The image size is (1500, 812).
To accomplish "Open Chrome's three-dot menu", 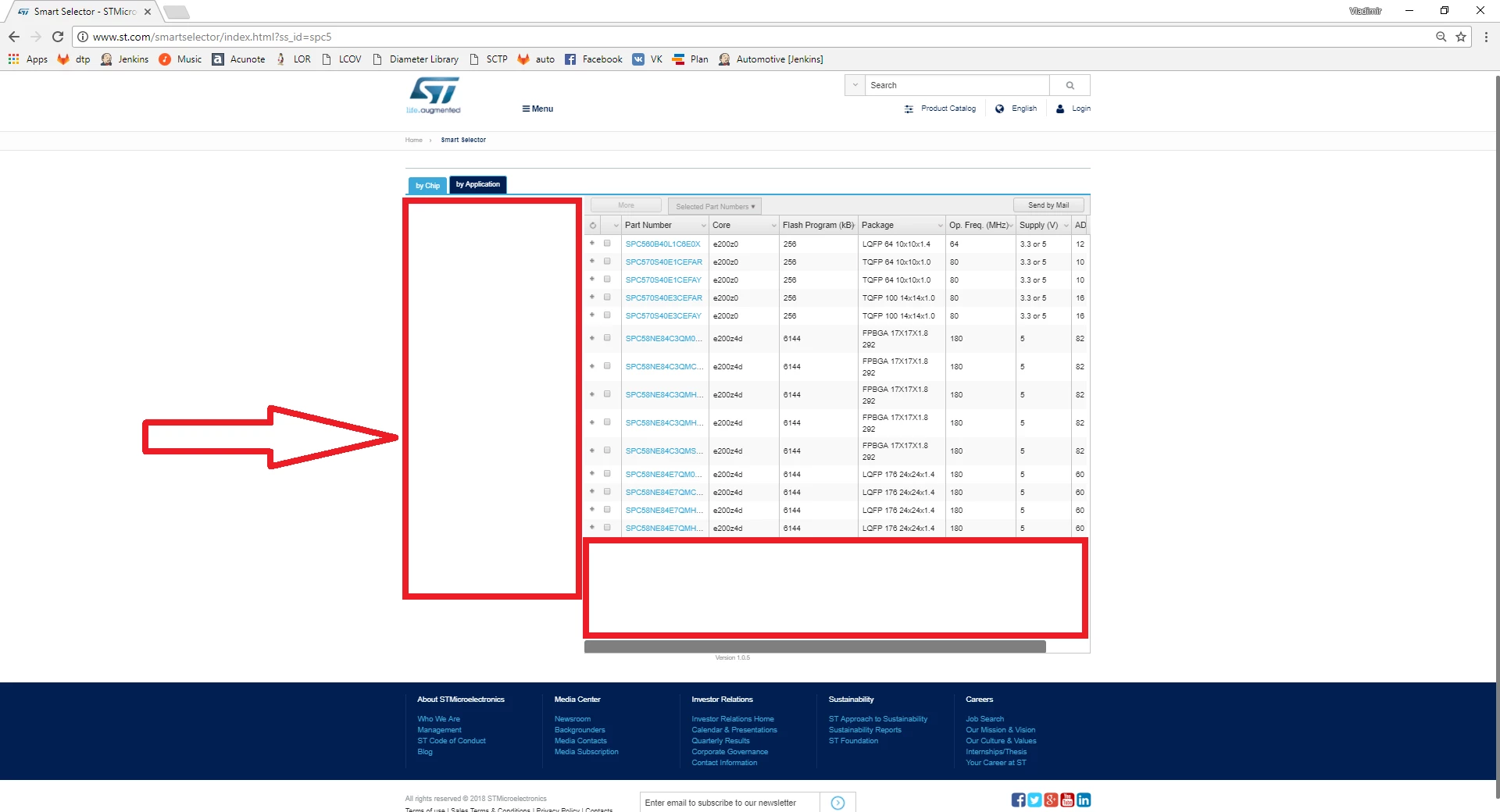I will click(x=1486, y=37).
